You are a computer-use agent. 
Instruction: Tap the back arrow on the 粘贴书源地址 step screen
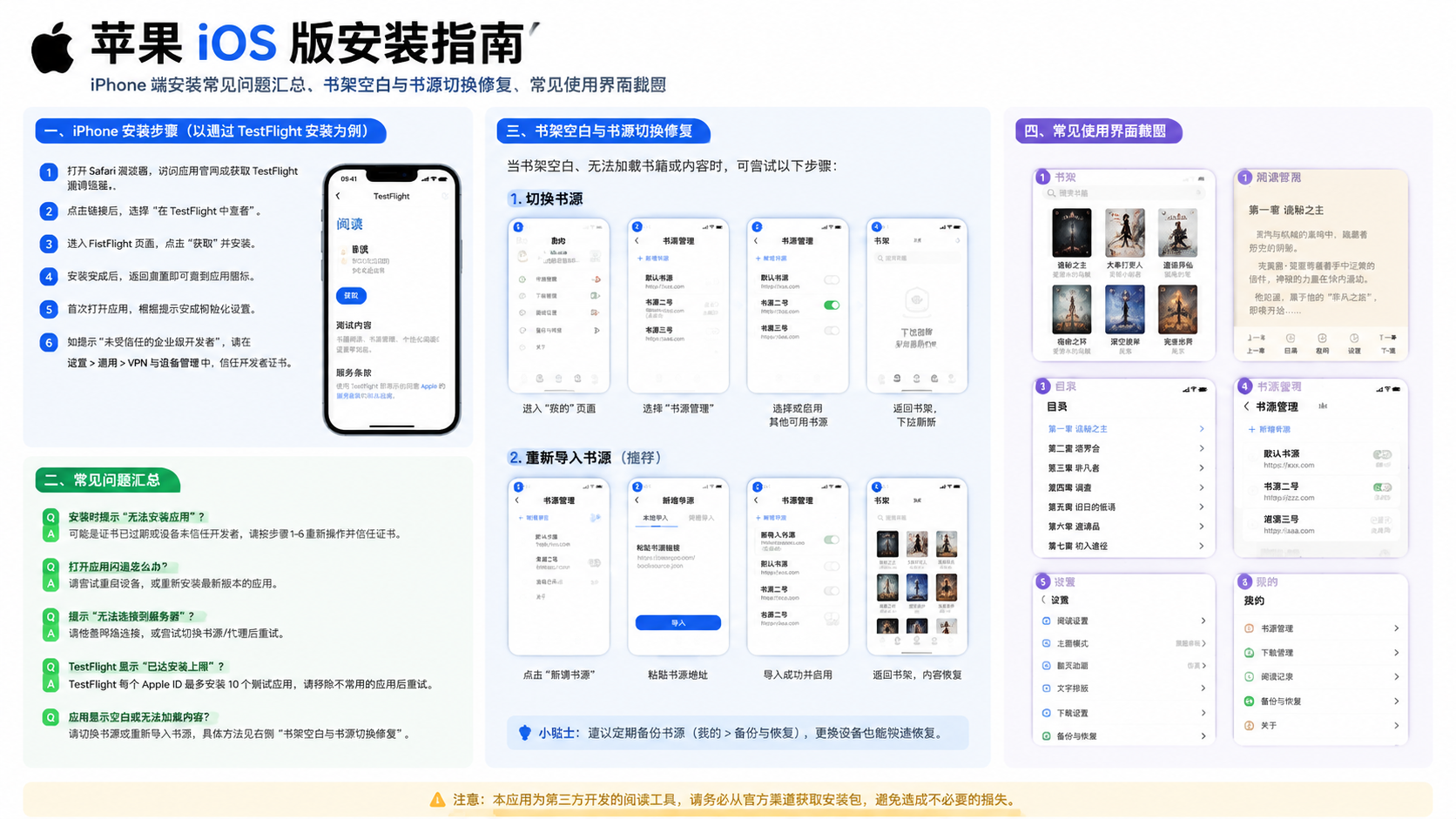tap(637, 500)
